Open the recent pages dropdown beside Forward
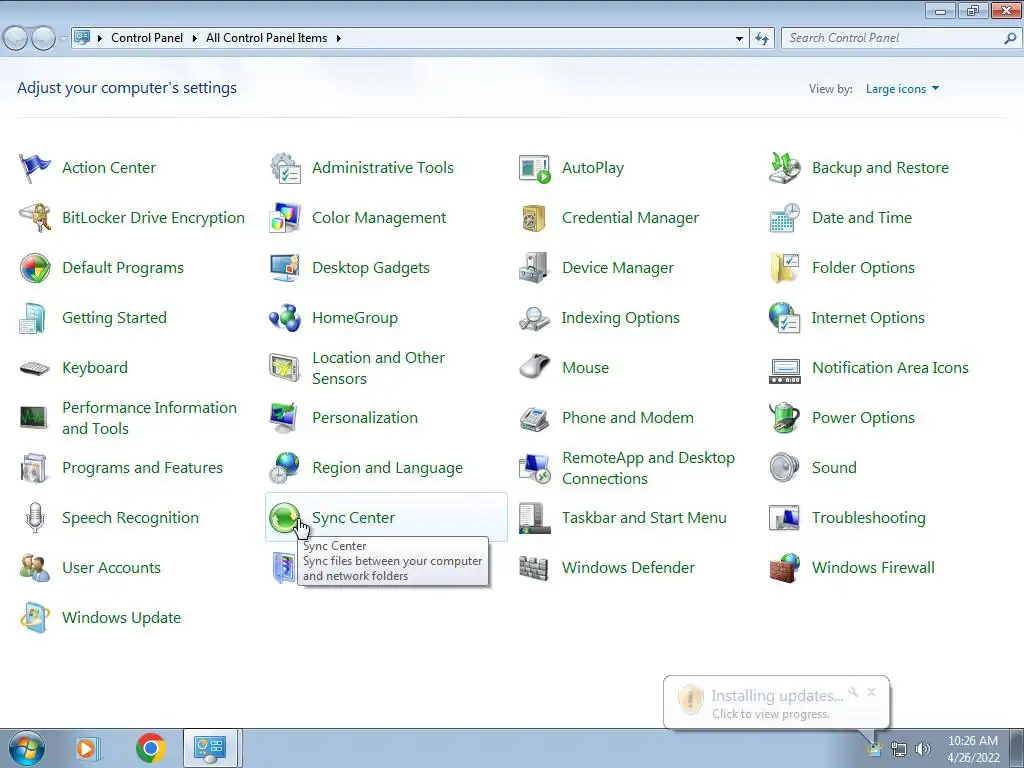The height and width of the screenshot is (768, 1024). [63, 39]
